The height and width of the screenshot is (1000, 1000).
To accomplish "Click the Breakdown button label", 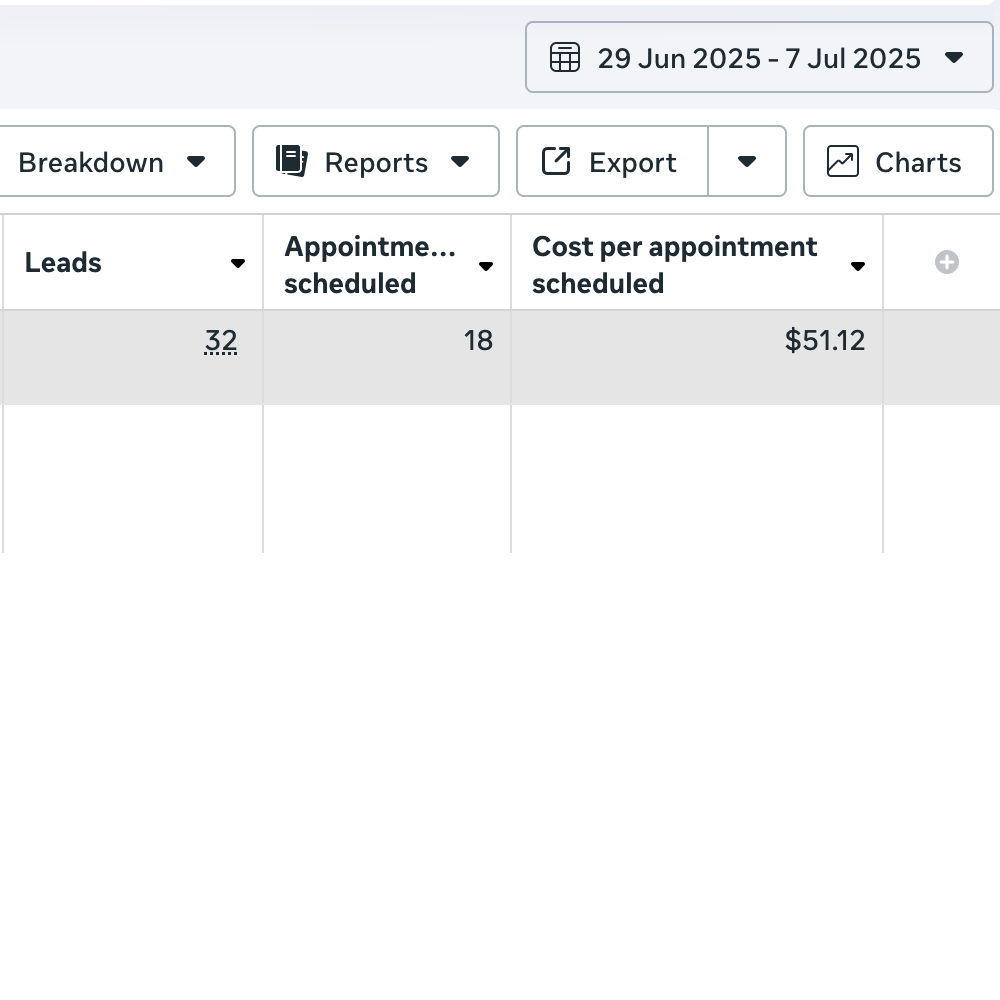I will (91, 162).
